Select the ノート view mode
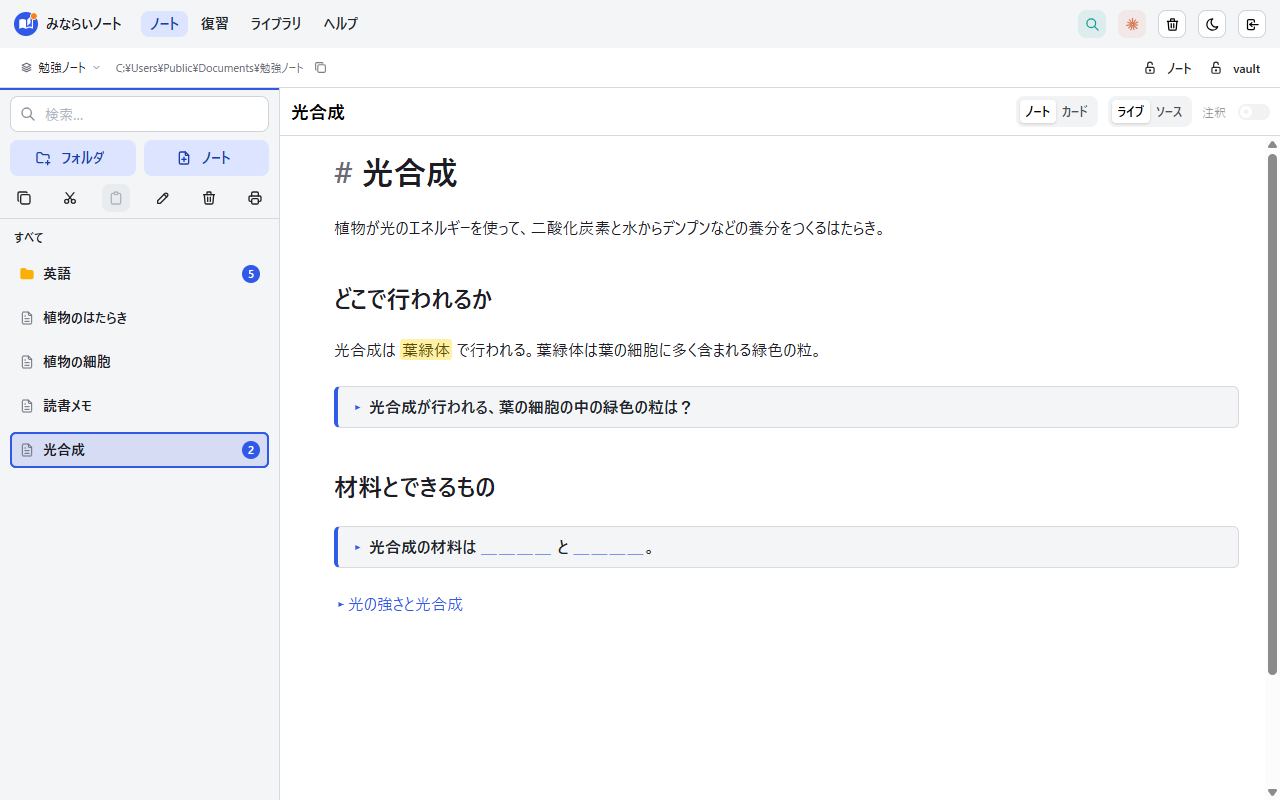The width and height of the screenshot is (1280, 800). (x=1037, y=112)
